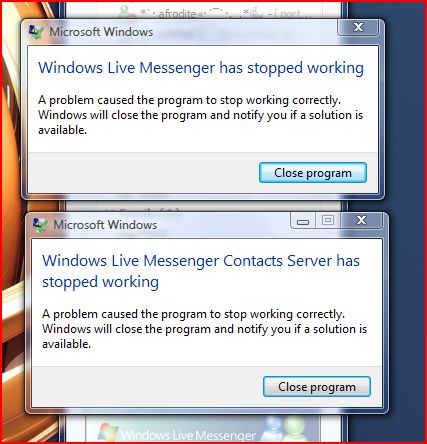Select the afrodite contact name in Messenger window
Viewport: 427px width, 444px height.
(177, 14)
